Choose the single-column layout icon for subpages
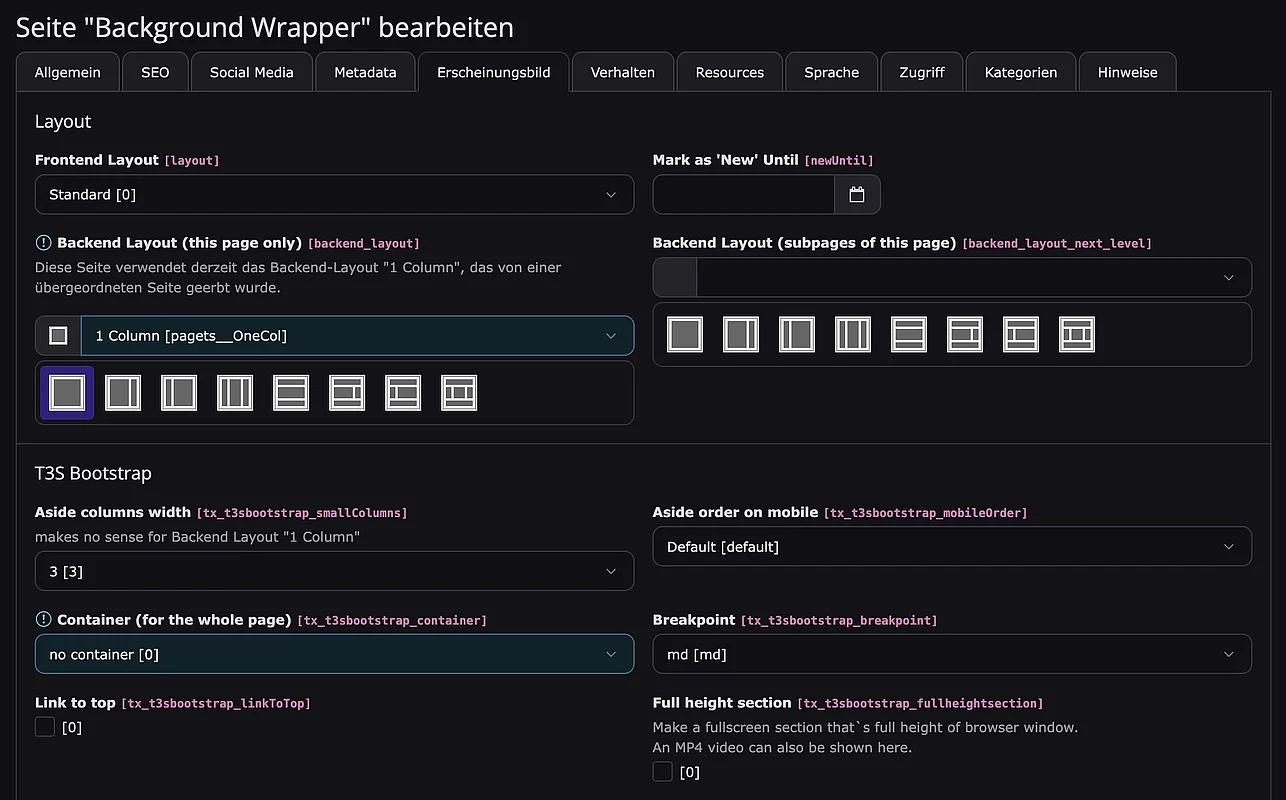The width and height of the screenshot is (1286, 800). (x=685, y=334)
